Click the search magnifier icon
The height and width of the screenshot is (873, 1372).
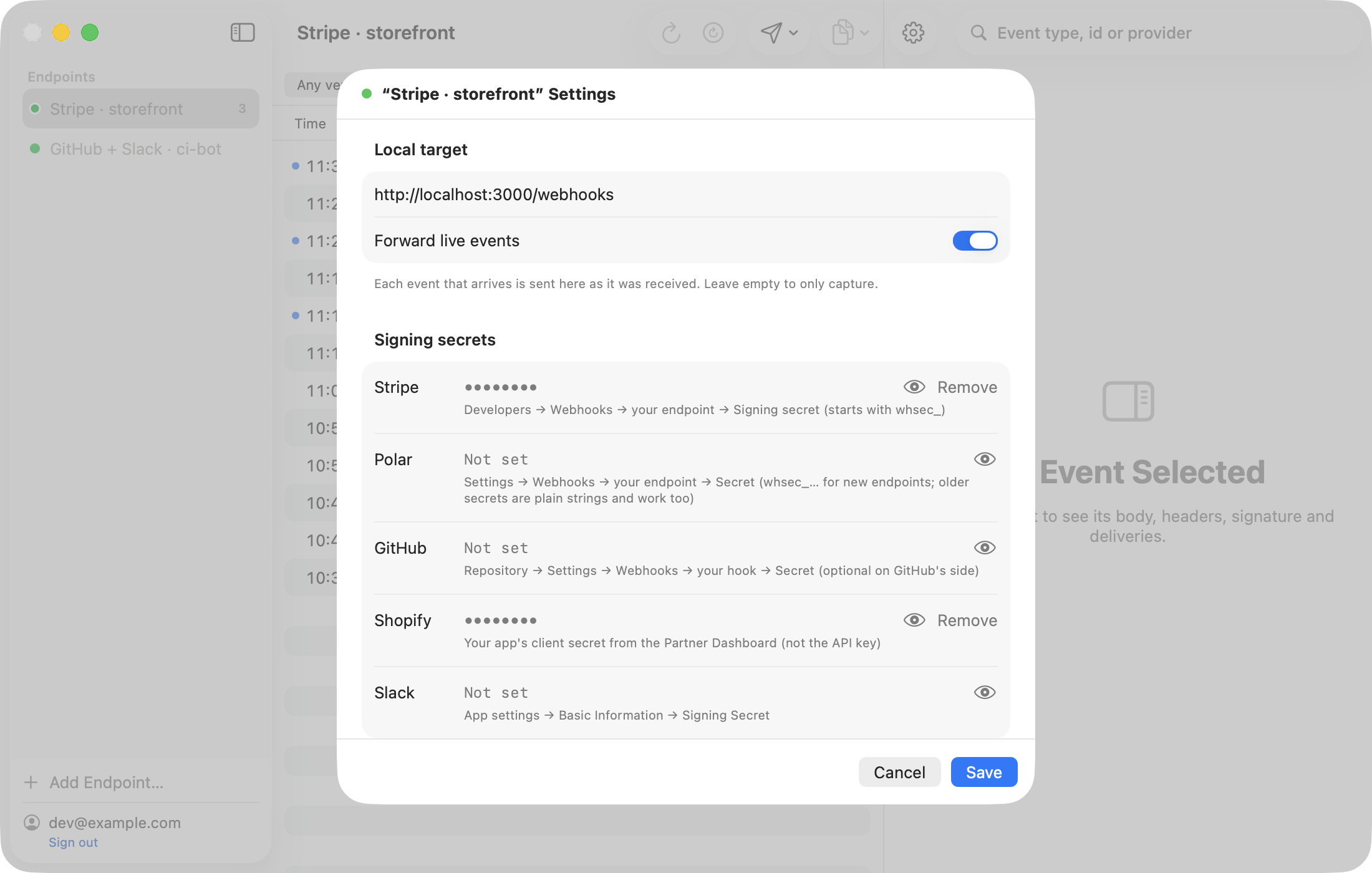pos(978,32)
